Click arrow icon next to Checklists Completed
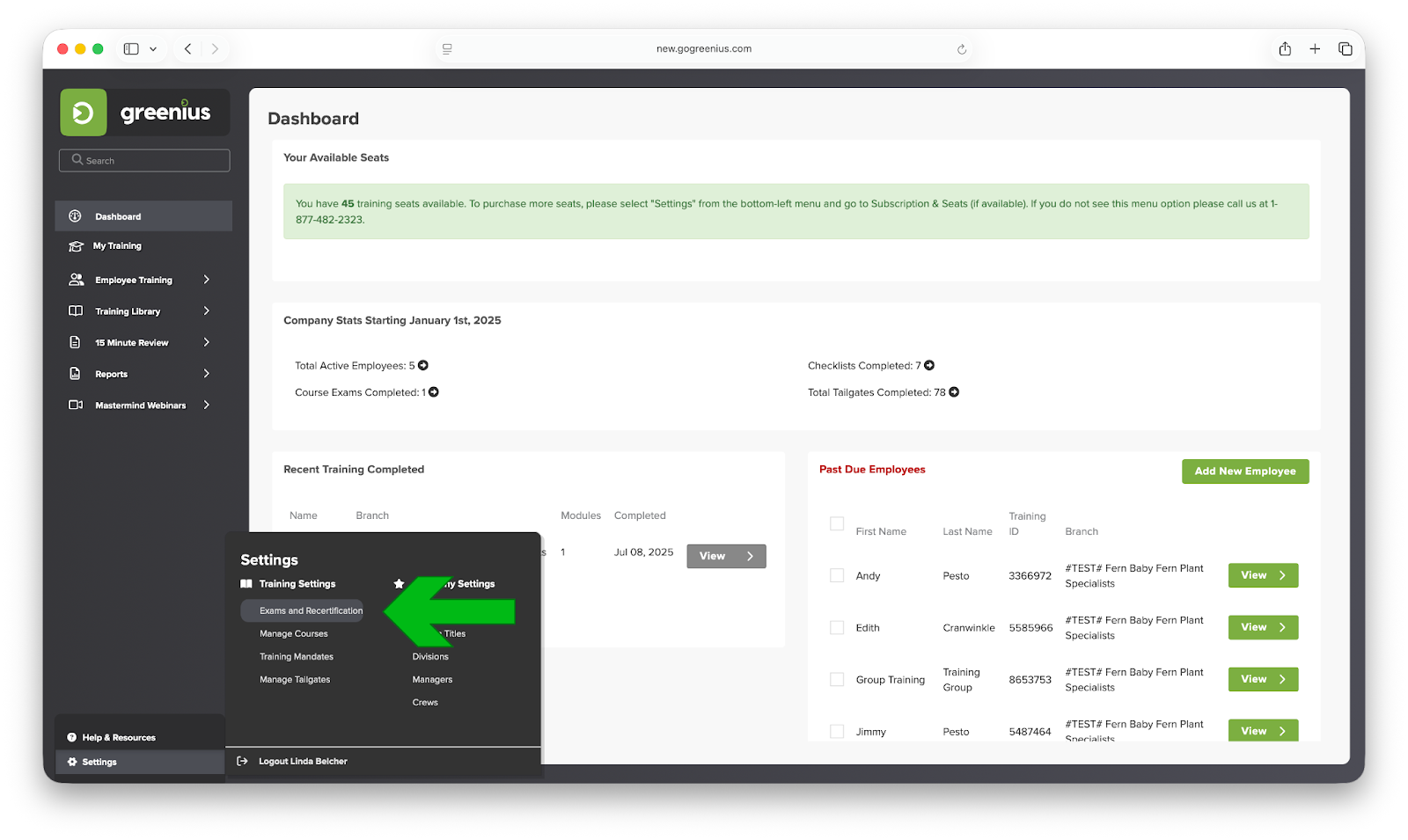 [x=929, y=366]
